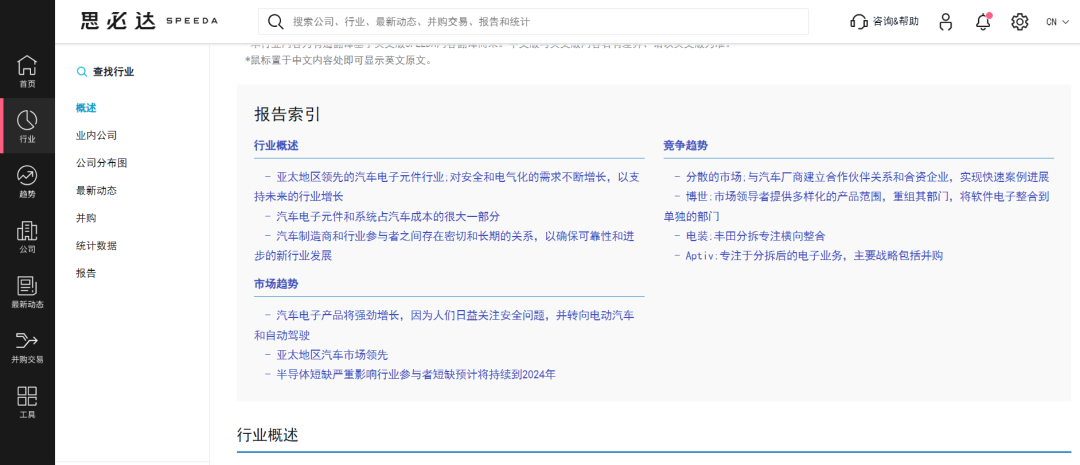The image size is (1080, 465).
Task: View notifications via the bell icon
Action: click(x=983, y=21)
